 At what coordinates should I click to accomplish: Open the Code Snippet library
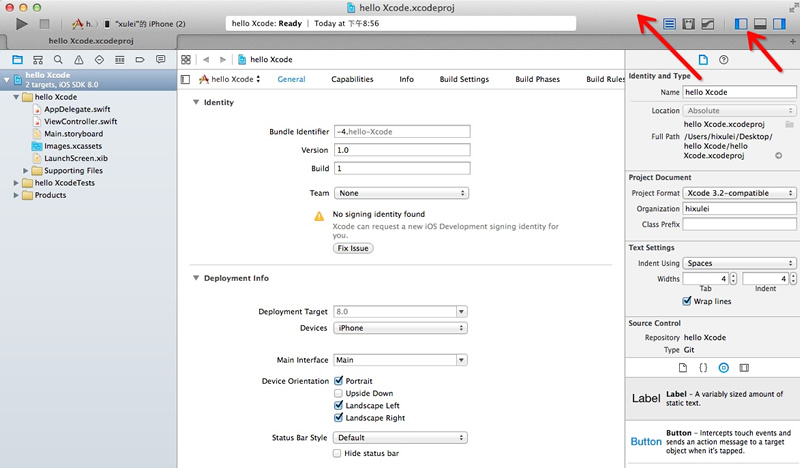tap(703, 367)
